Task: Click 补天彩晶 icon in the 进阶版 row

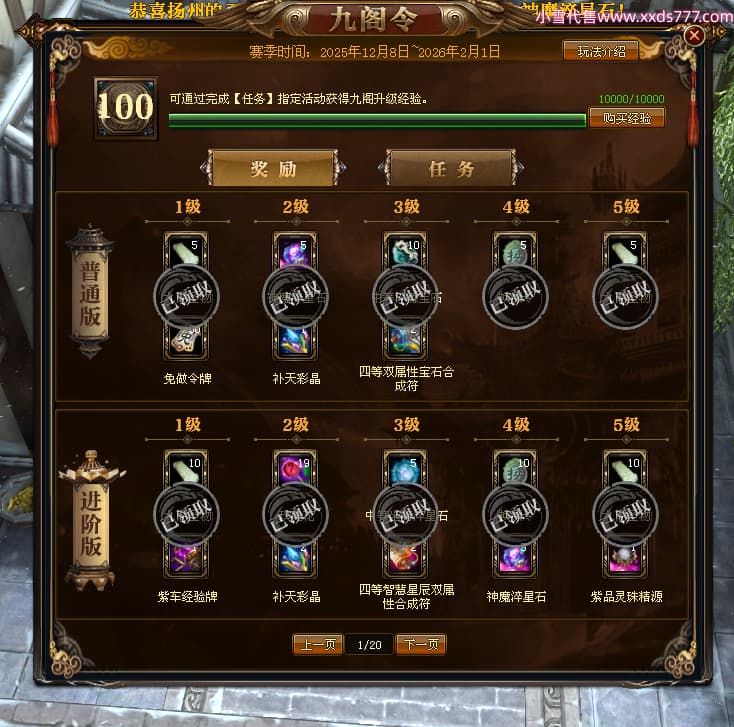Action: [295, 558]
